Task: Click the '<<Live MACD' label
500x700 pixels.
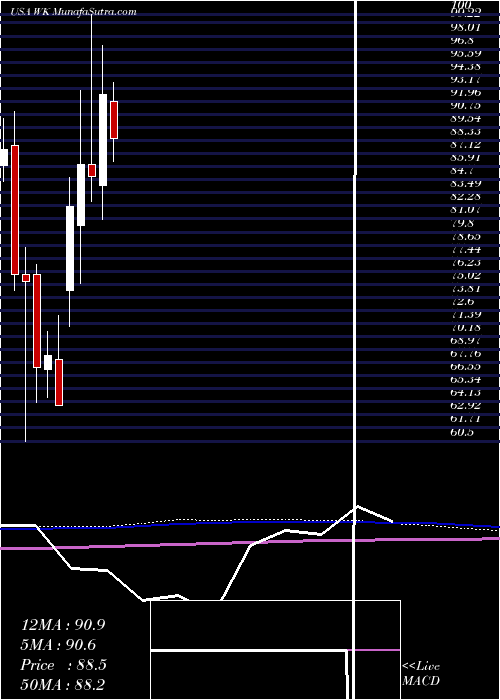Action: [421, 674]
